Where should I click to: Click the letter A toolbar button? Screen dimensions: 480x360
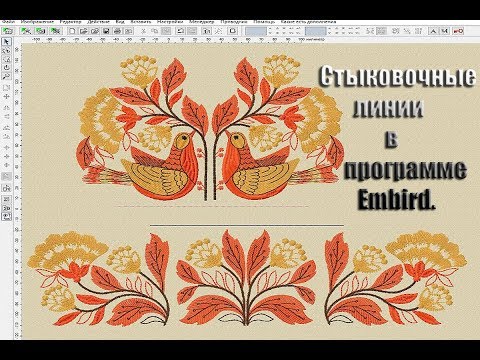pyautogui.click(x=433, y=31)
